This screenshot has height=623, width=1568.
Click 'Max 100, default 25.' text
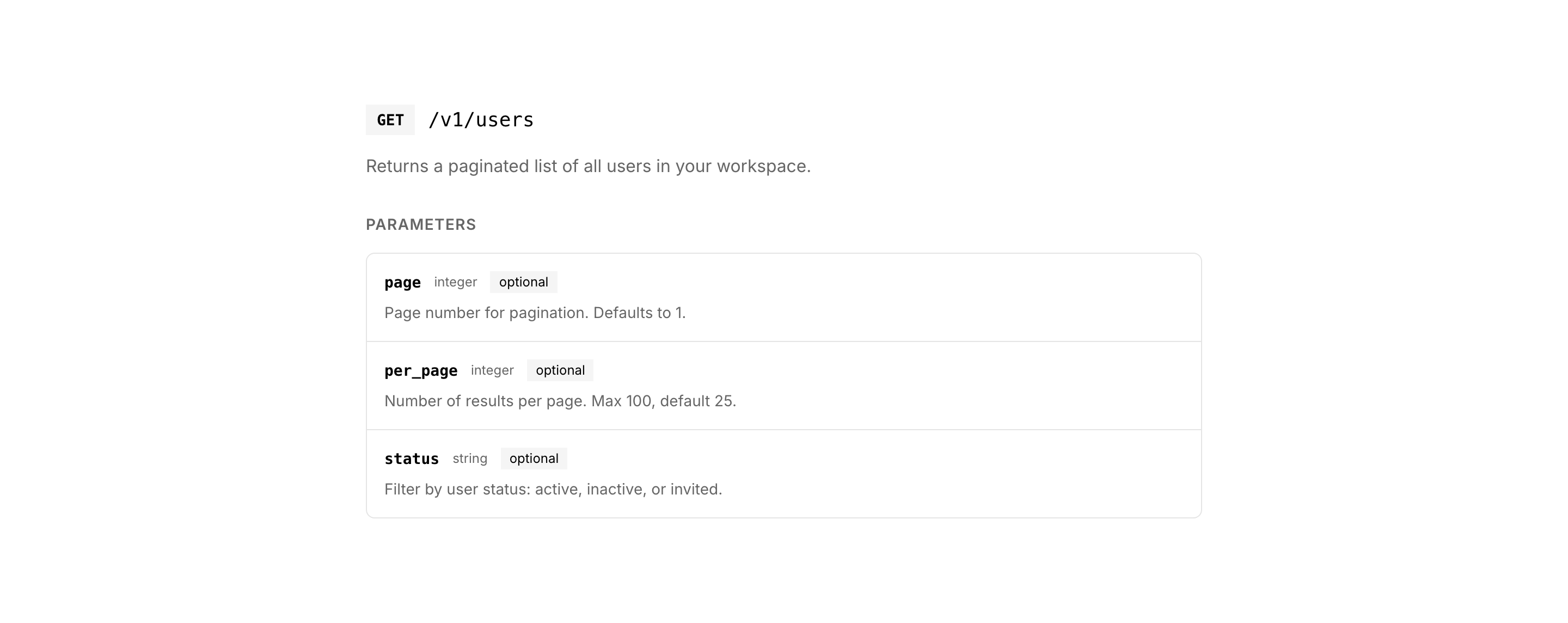(664, 401)
